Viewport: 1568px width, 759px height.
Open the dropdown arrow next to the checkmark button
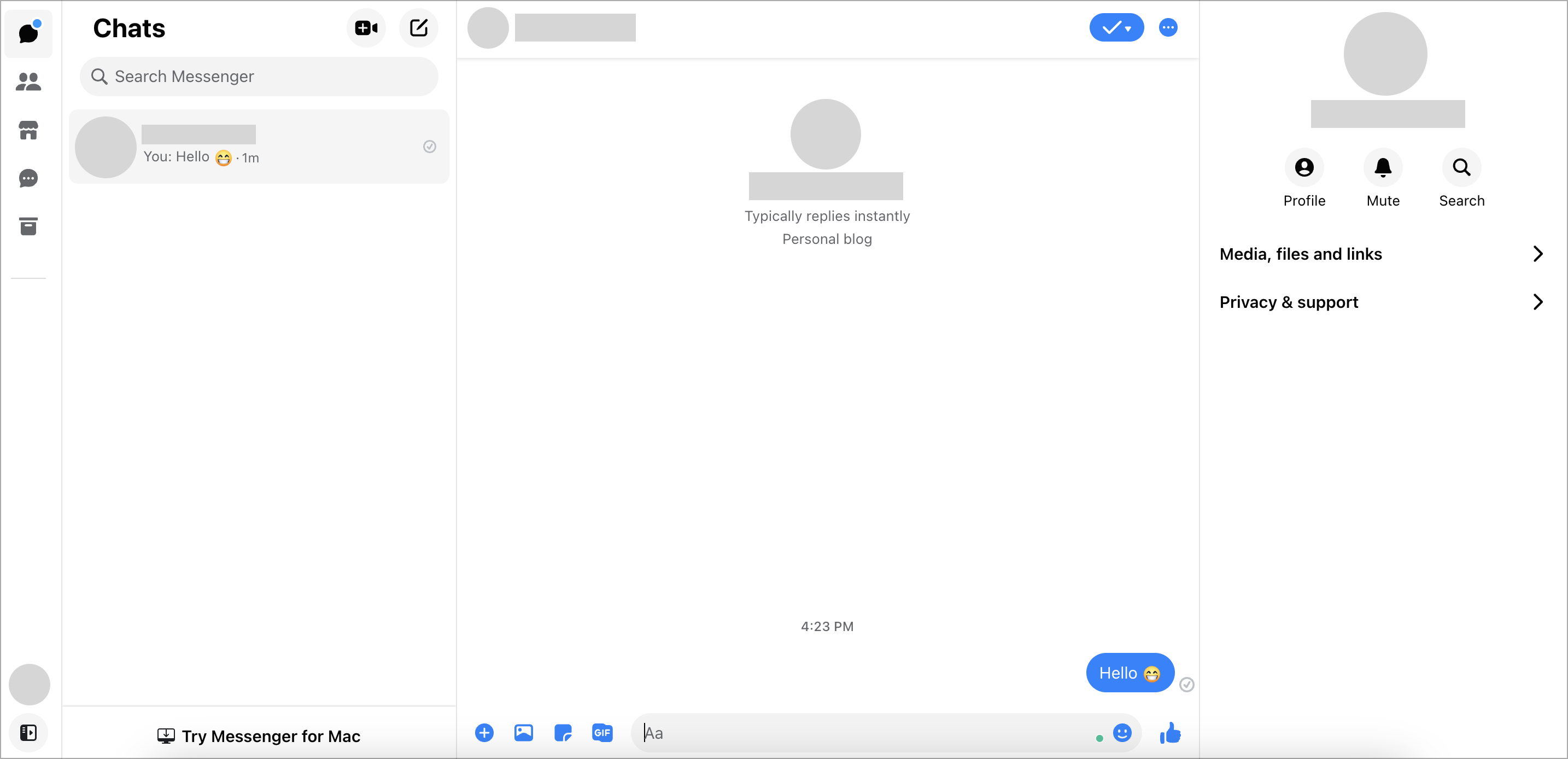click(1128, 27)
